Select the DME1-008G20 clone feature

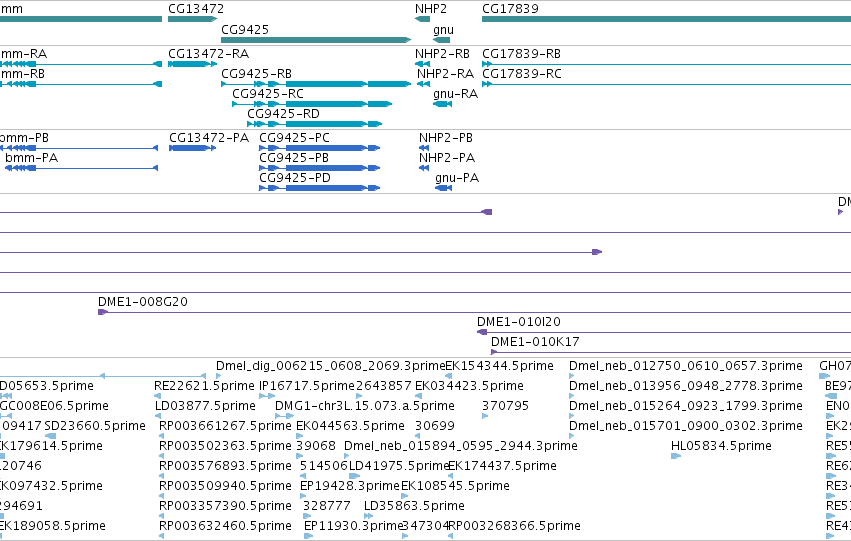(474, 313)
